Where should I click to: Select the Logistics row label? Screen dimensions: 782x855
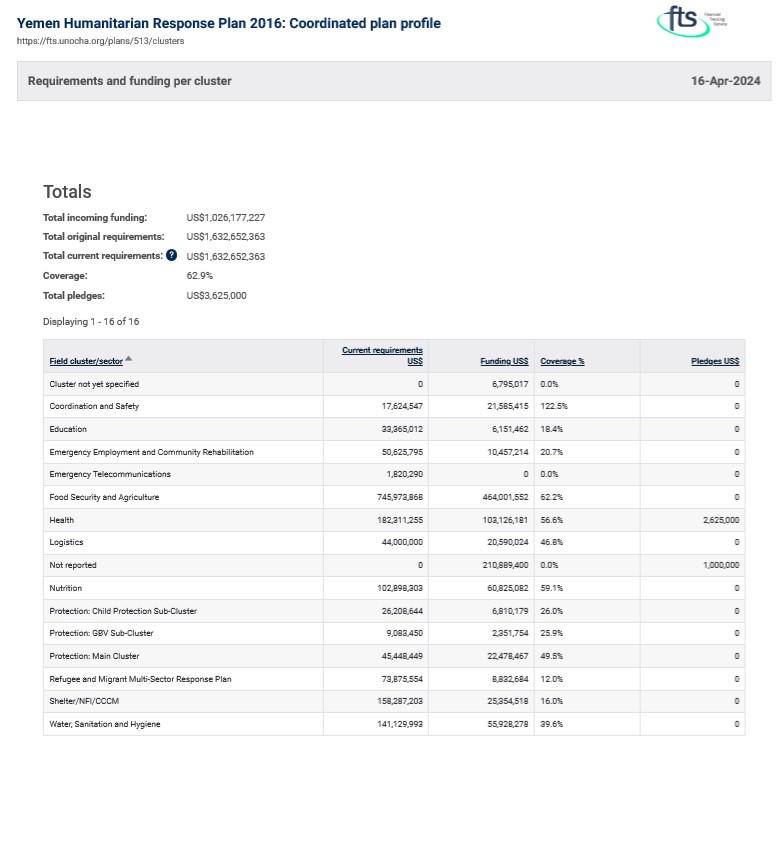(66, 543)
